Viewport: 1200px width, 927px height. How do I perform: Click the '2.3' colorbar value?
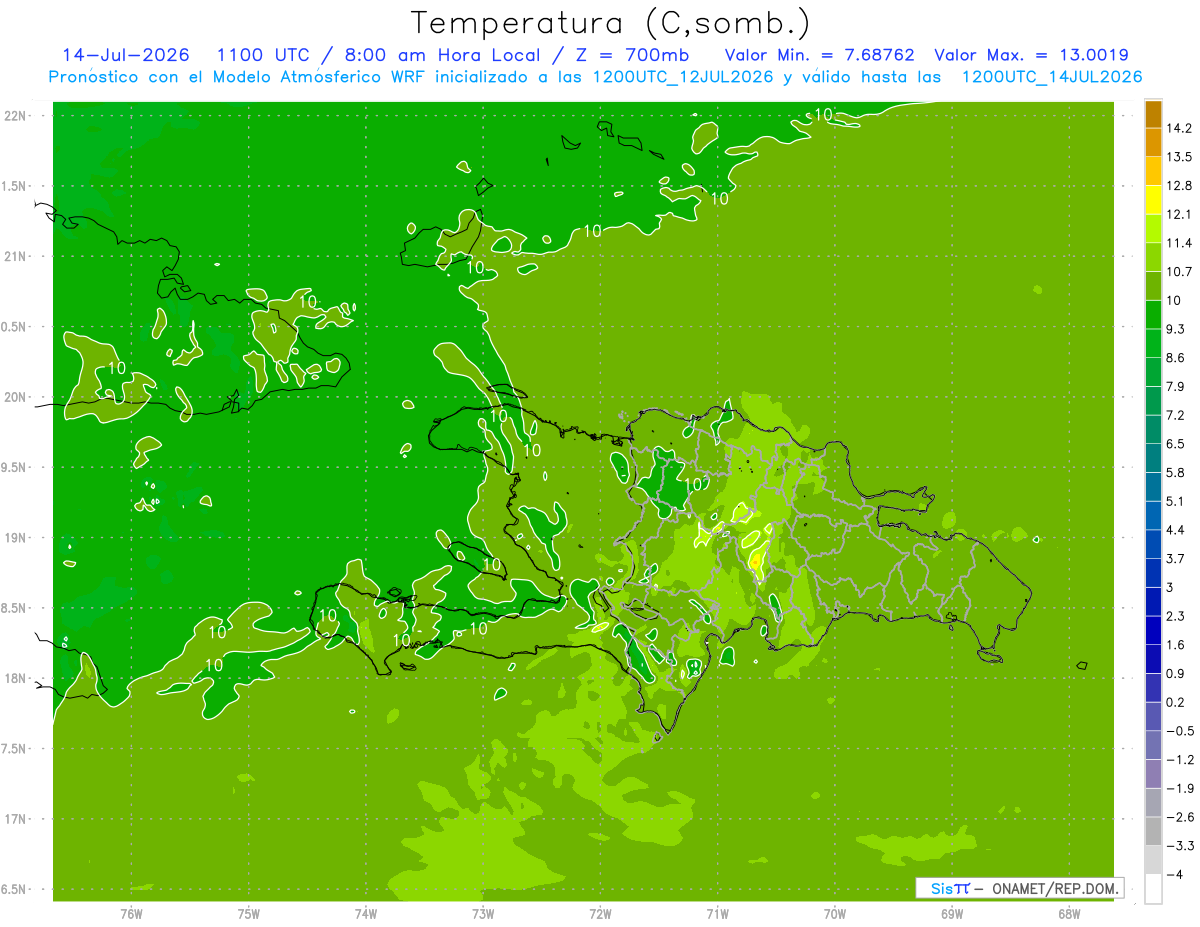tap(1176, 616)
